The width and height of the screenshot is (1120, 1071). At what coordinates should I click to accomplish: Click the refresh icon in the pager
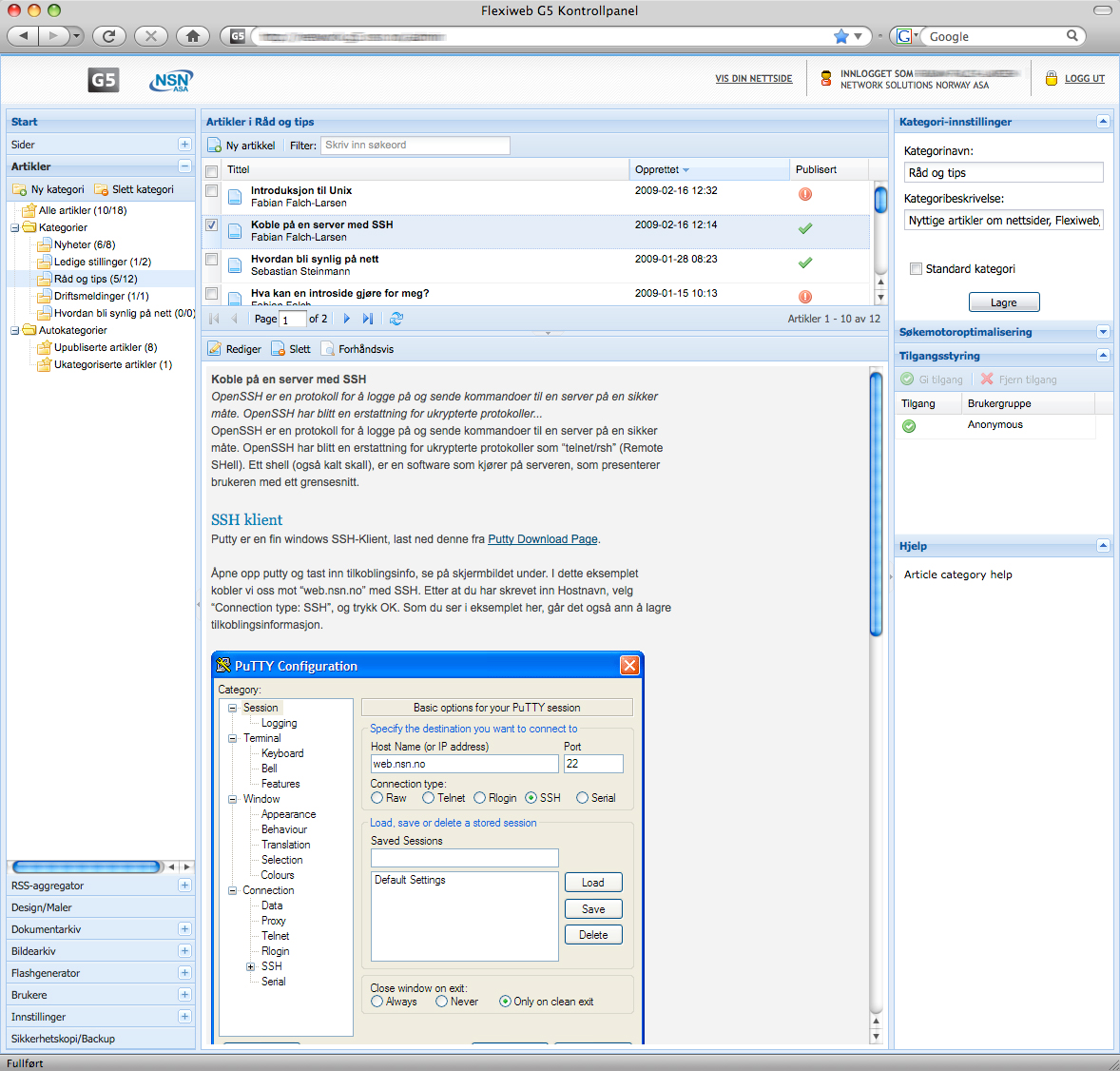(x=396, y=319)
